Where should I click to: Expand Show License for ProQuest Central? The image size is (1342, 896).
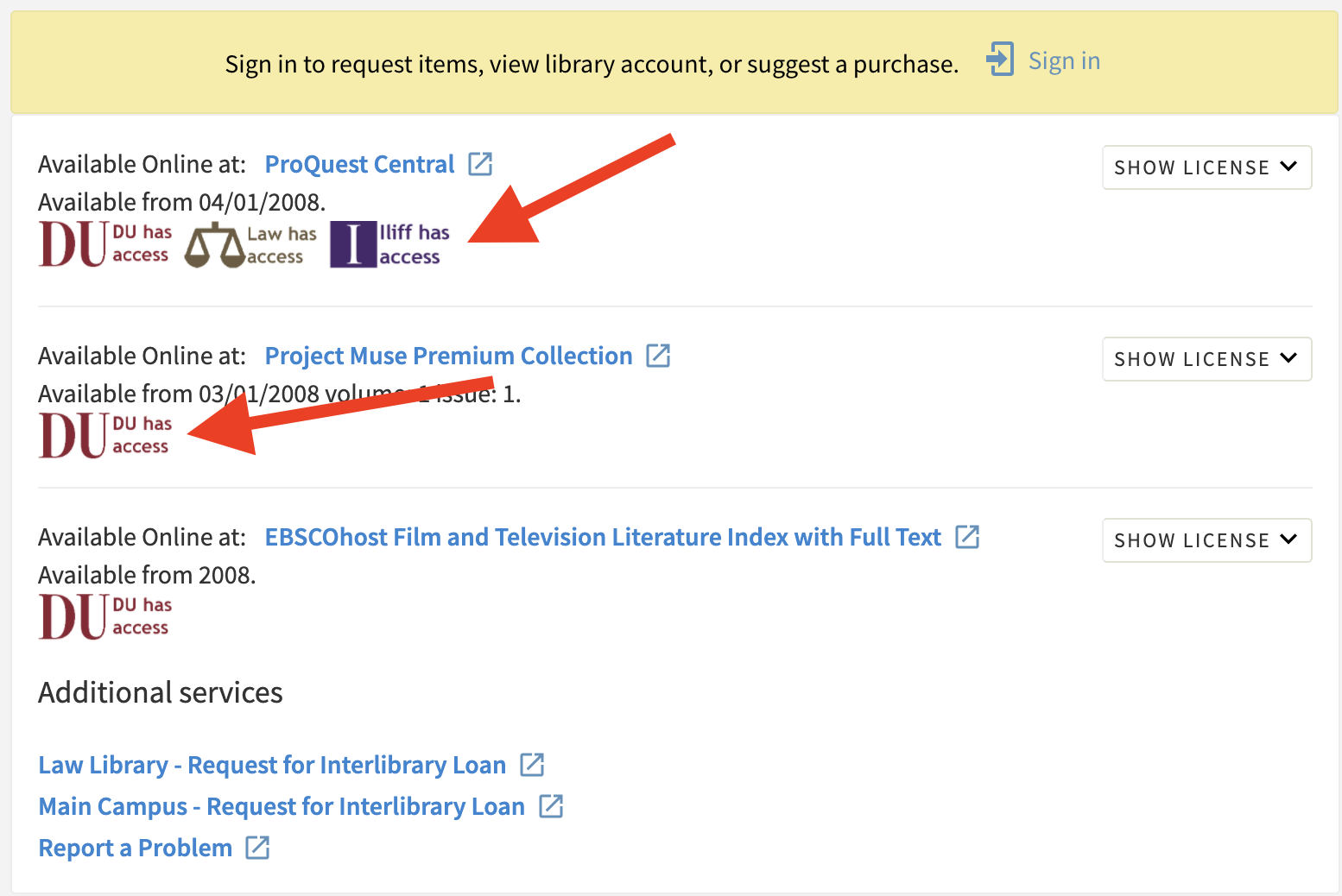tap(1206, 167)
